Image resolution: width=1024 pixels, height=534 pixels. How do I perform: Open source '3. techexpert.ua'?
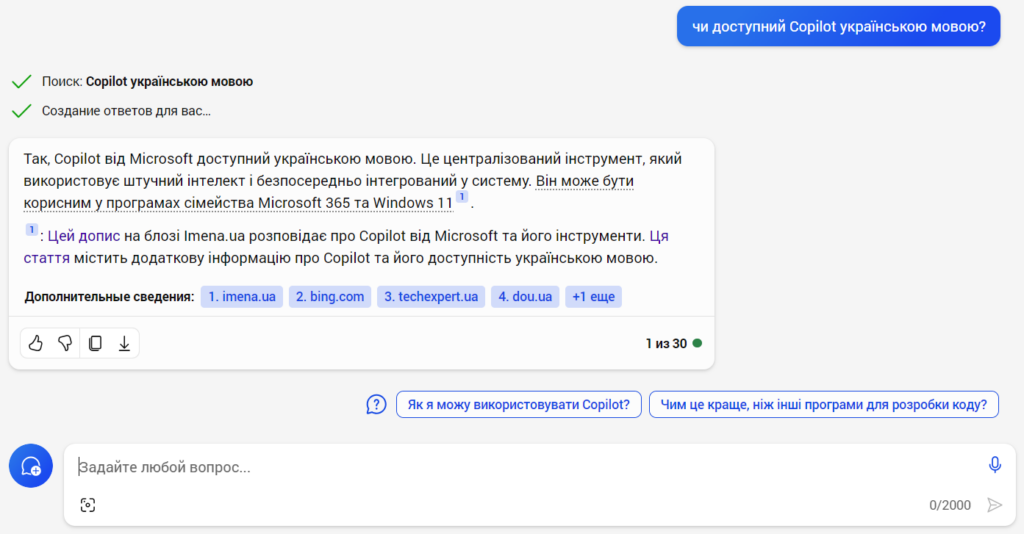(431, 296)
